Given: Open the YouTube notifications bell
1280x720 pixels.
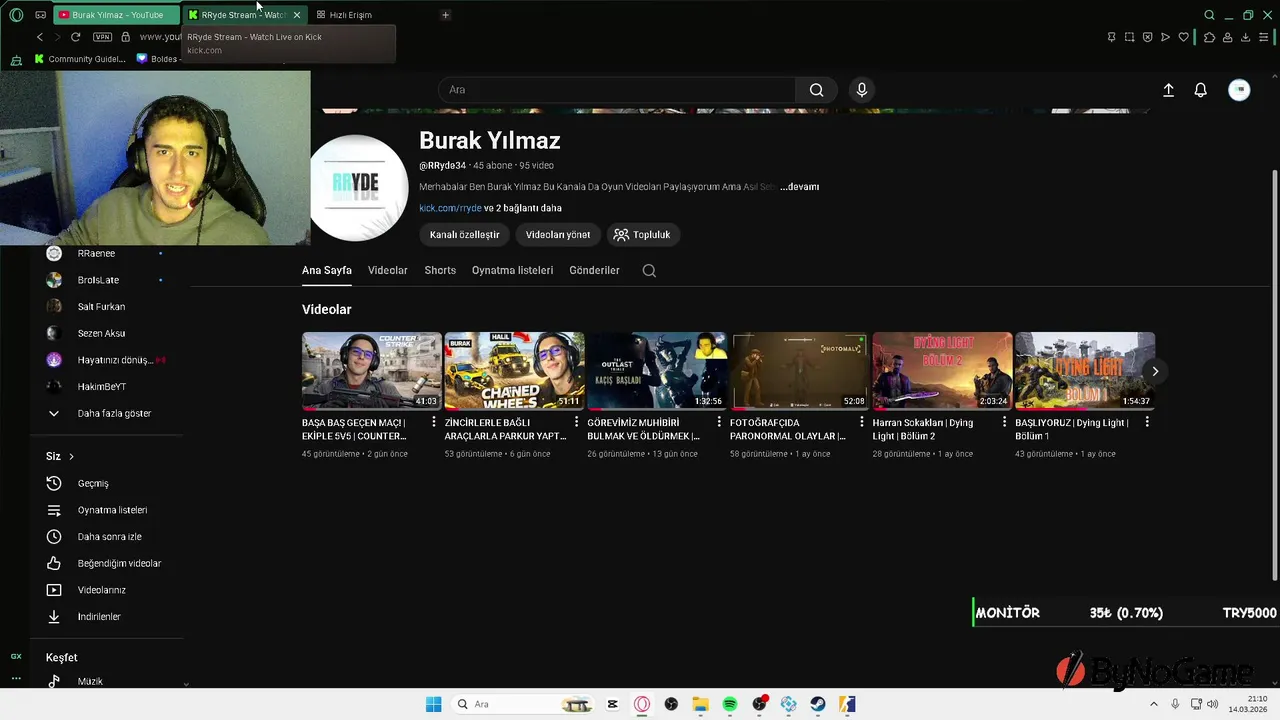Looking at the screenshot, I should pos(1201,90).
